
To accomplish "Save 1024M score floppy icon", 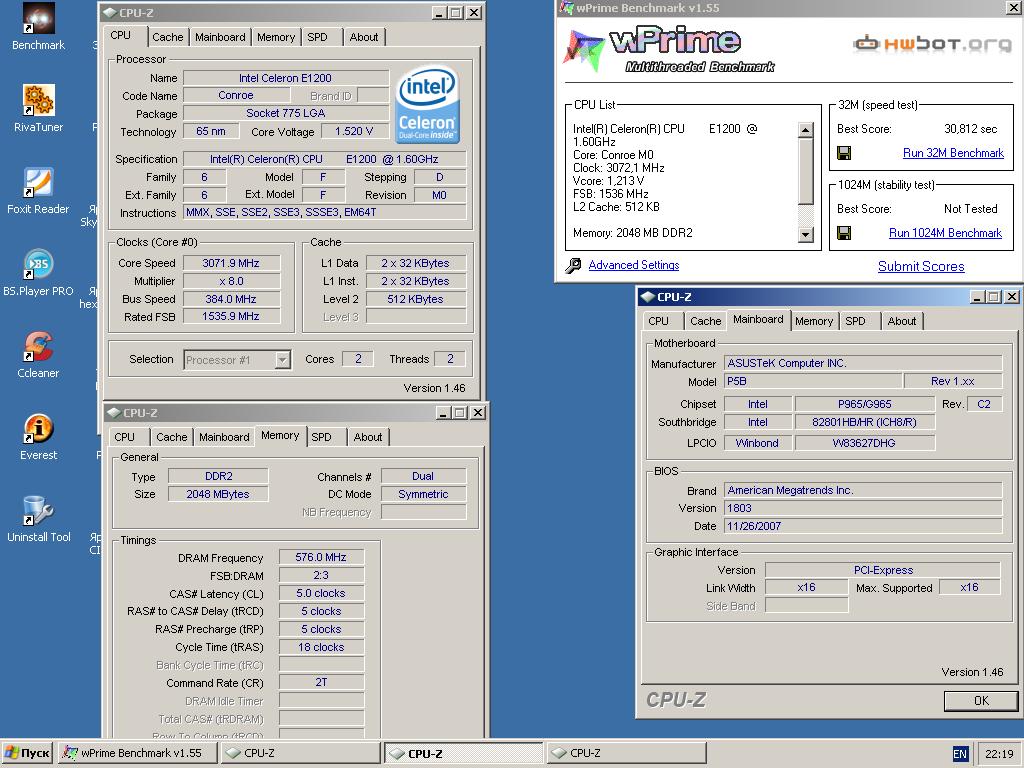I will (x=844, y=233).
